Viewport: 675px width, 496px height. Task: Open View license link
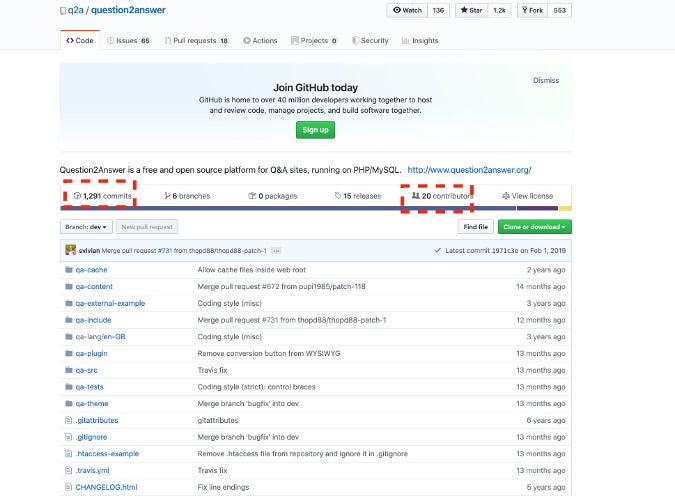[527, 196]
